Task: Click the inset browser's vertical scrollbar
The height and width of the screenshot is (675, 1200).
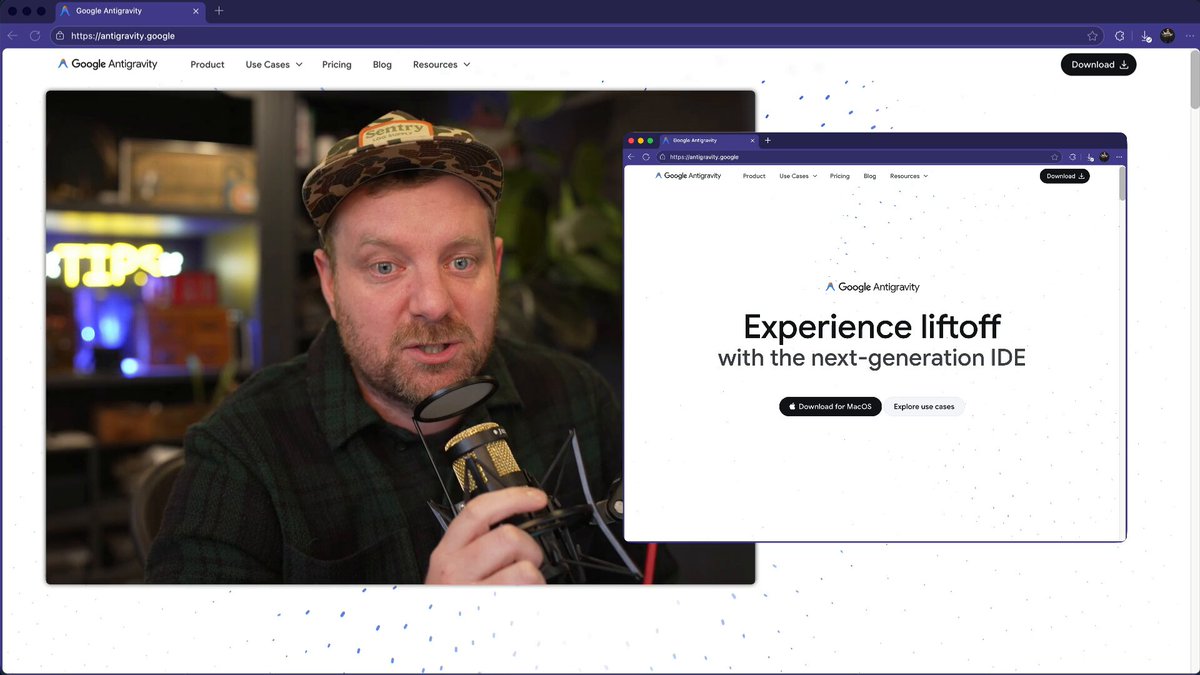Action: 1122,184
